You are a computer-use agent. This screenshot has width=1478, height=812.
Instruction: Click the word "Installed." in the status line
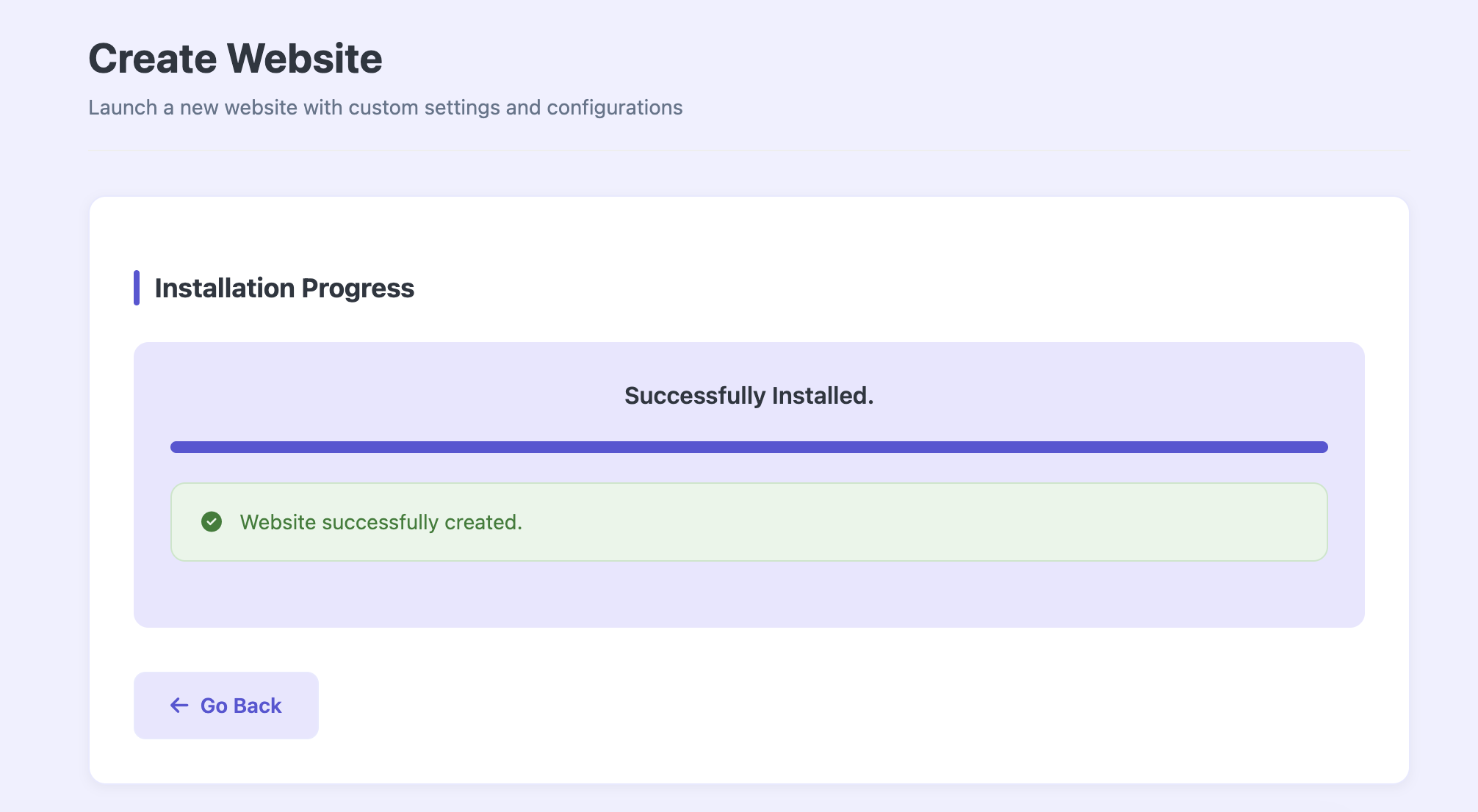click(x=822, y=396)
